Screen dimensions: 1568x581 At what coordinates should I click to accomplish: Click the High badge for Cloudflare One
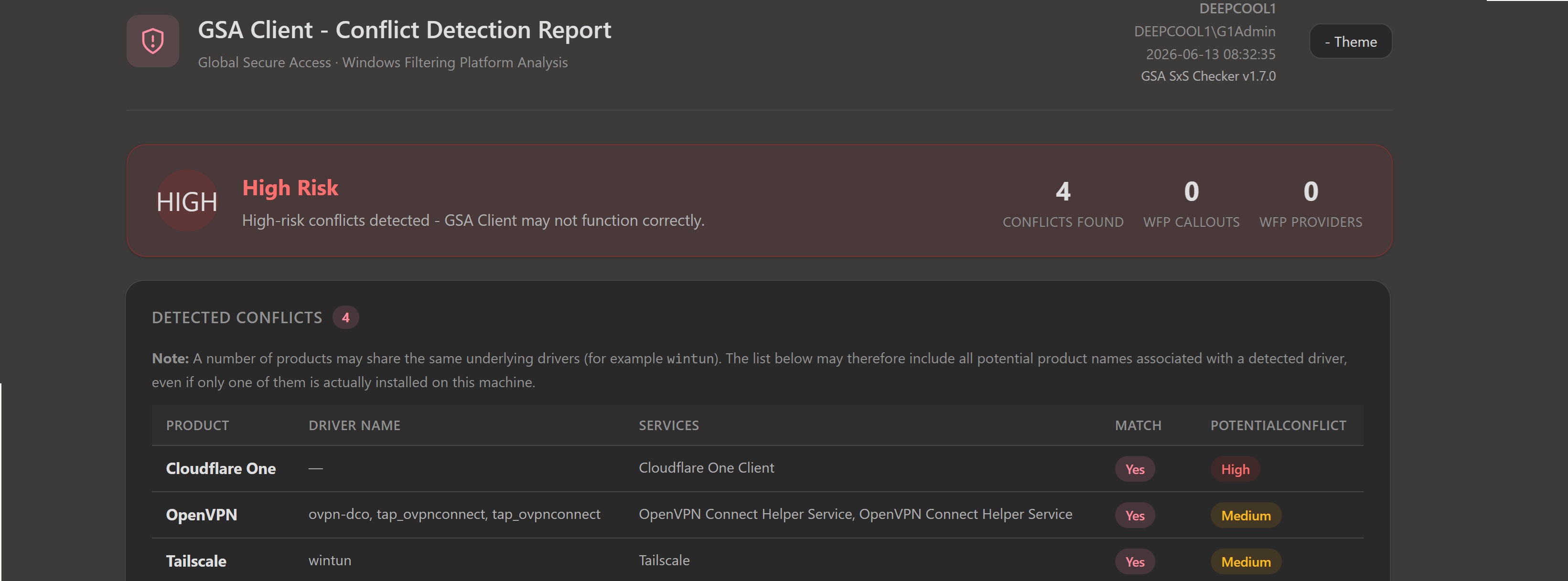pos(1235,469)
